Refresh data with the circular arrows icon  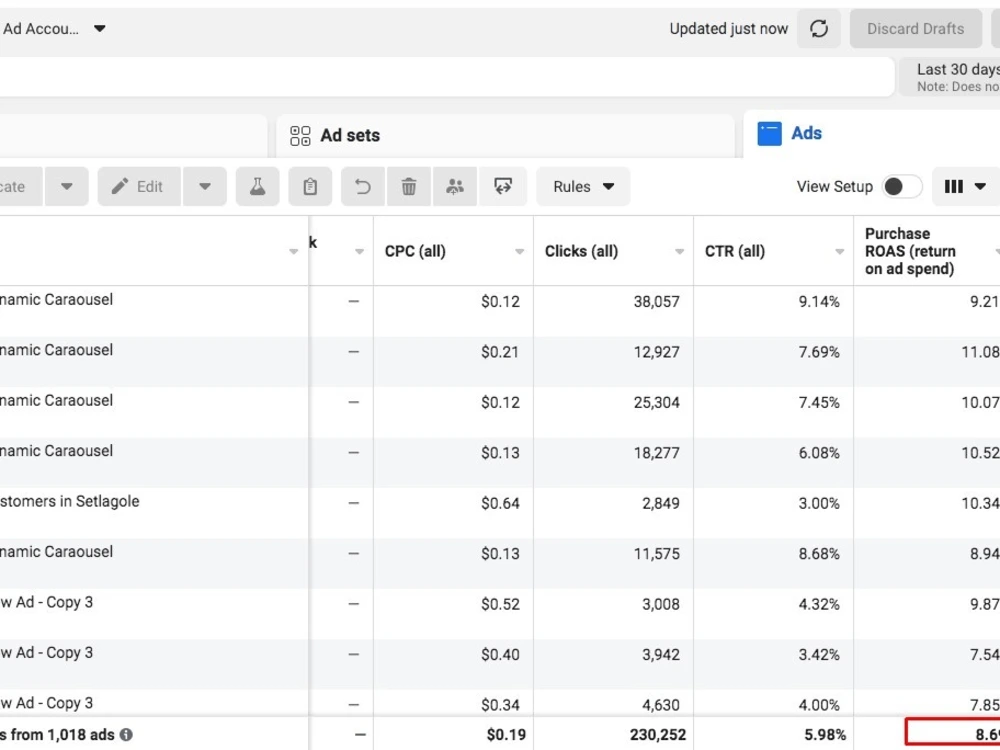coord(819,29)
